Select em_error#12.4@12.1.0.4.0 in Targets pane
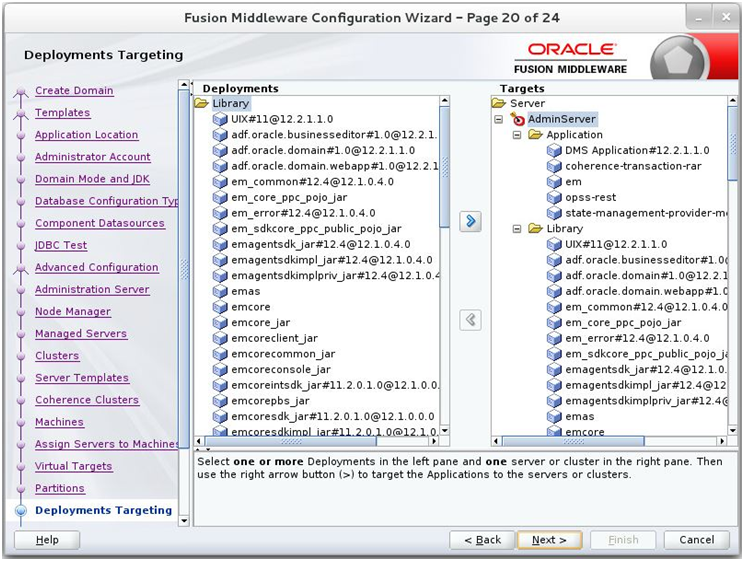 click(637, 338)
